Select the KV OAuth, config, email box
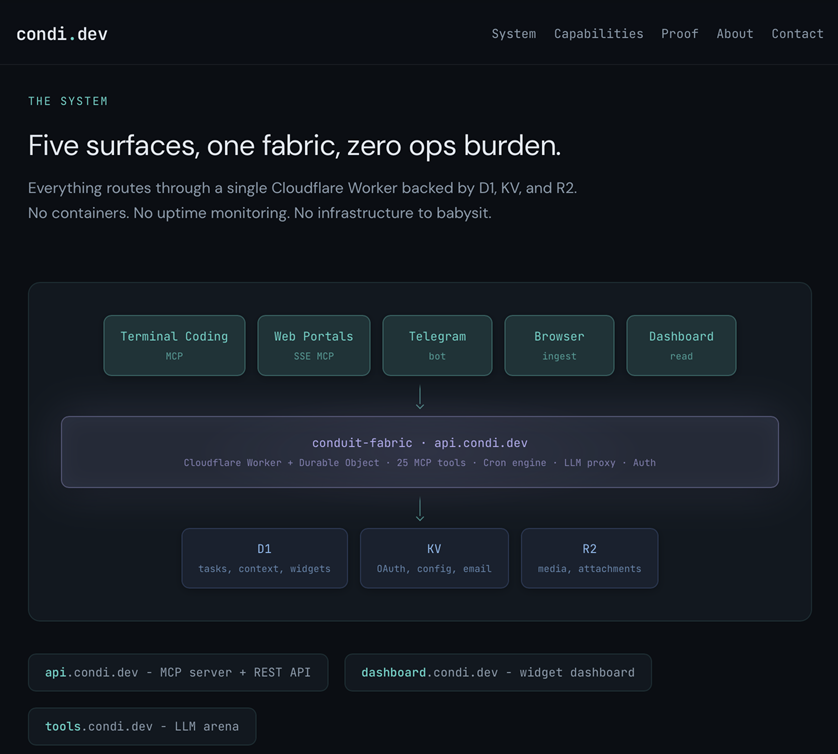This screenshot has width=838, height=754. [434, 558]
